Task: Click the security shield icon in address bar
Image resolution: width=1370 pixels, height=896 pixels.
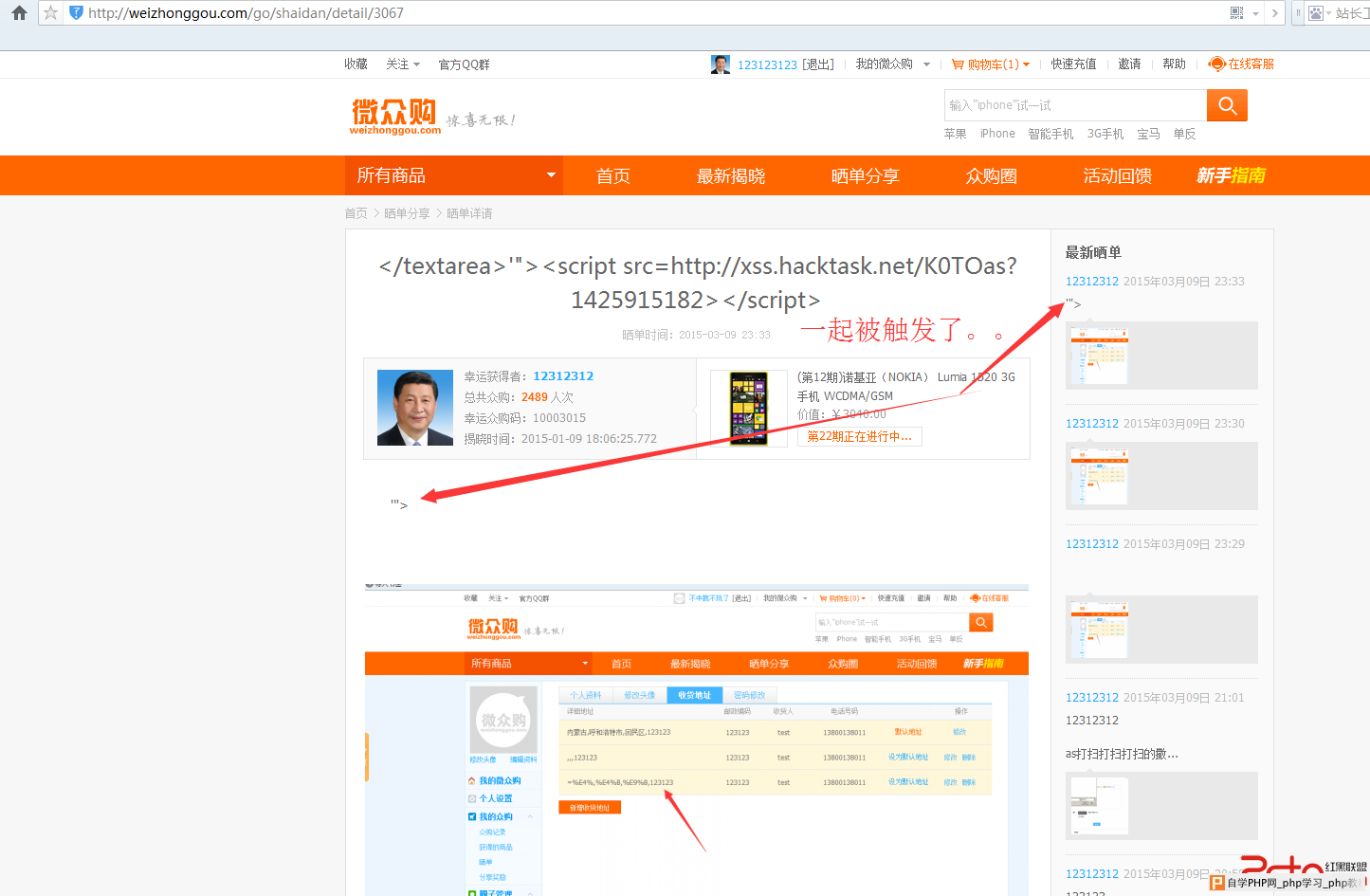Action: (76, 13)
